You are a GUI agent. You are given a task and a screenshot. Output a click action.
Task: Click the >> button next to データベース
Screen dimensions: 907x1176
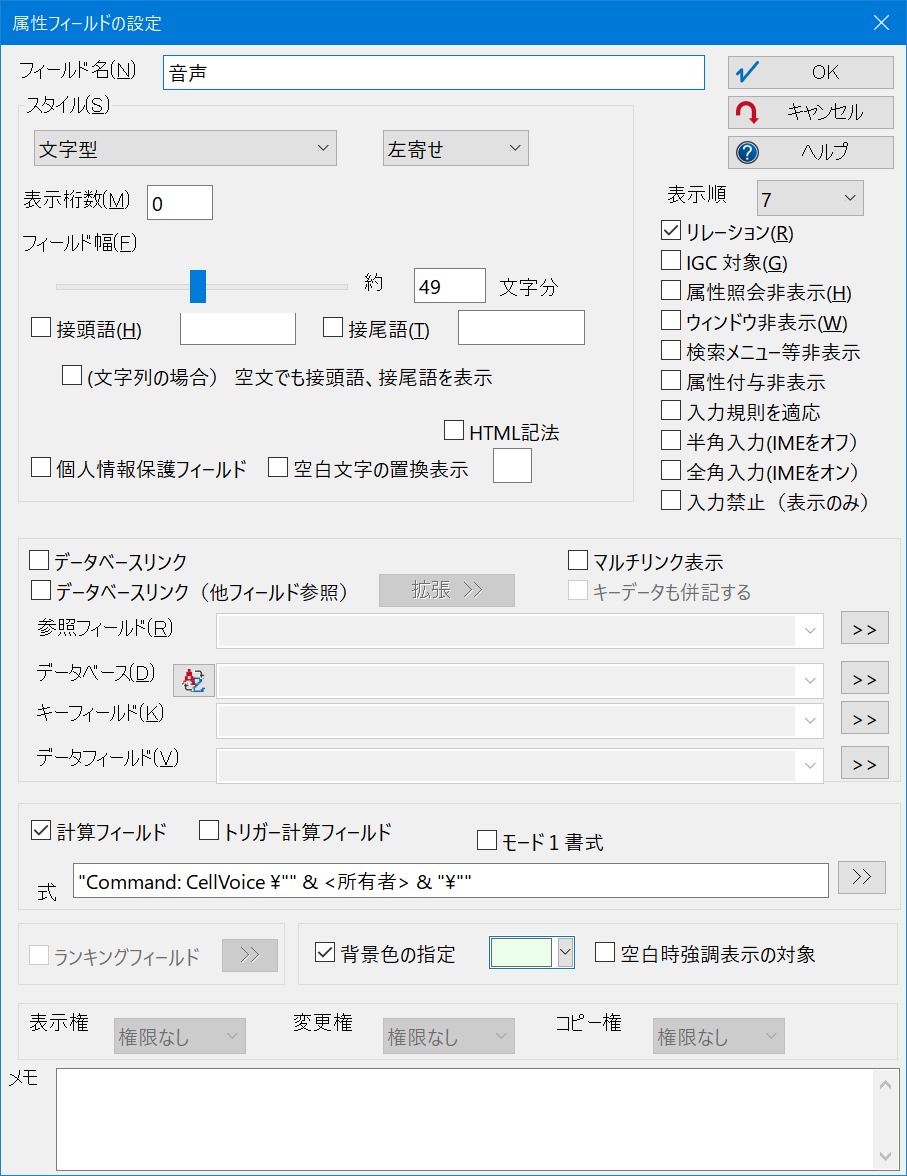click(x=864, y=679)
